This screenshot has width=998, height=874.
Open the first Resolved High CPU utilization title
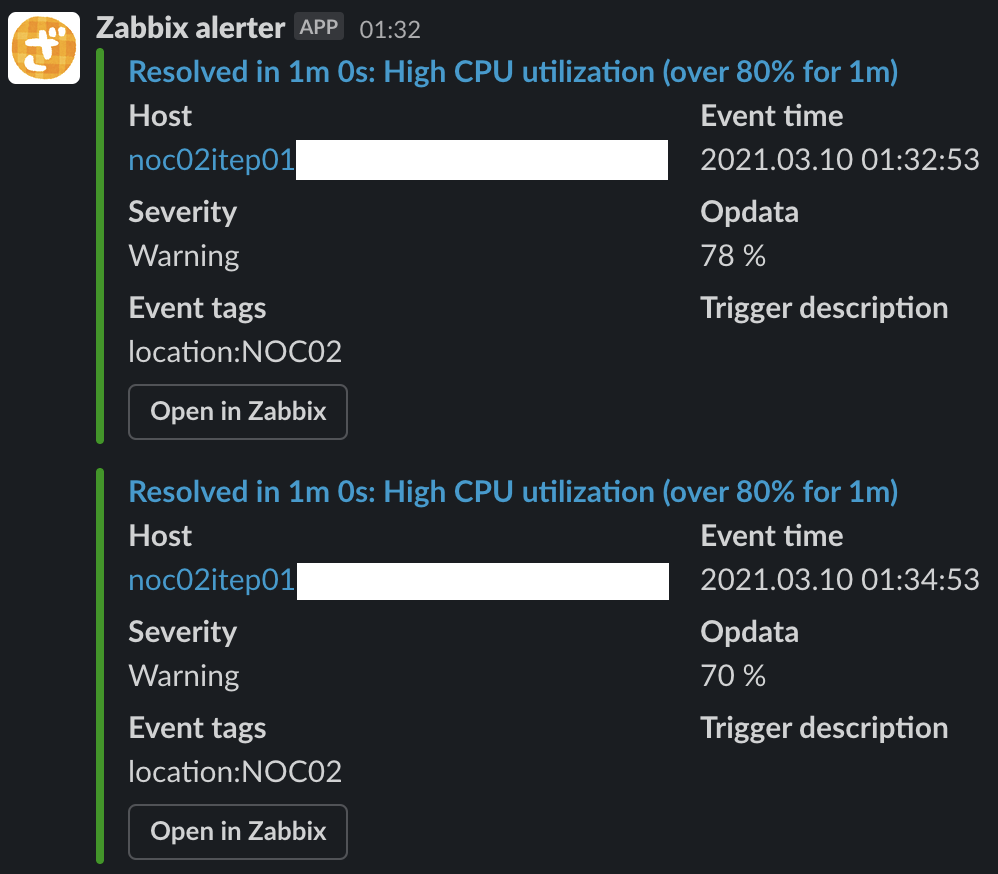coord(513,71)
